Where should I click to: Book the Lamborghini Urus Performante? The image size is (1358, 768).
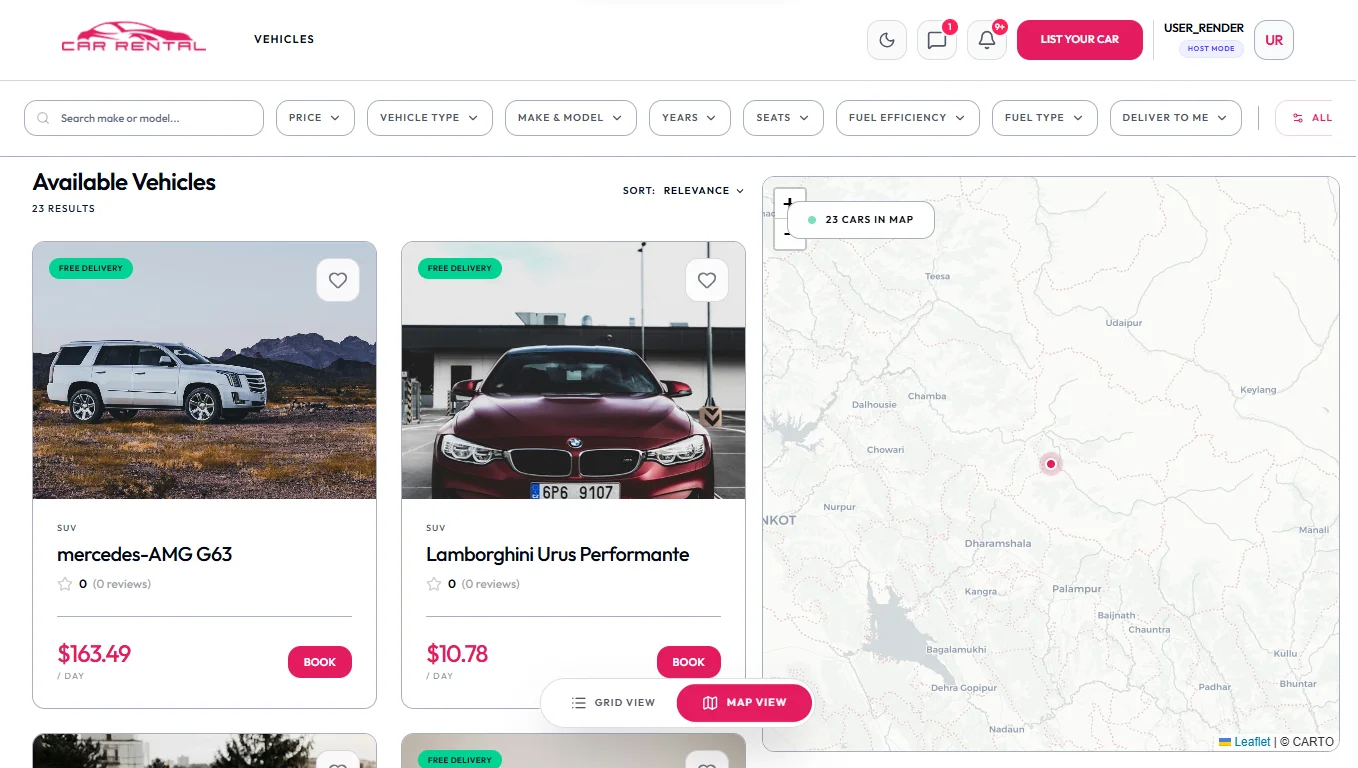coord(689,662)
